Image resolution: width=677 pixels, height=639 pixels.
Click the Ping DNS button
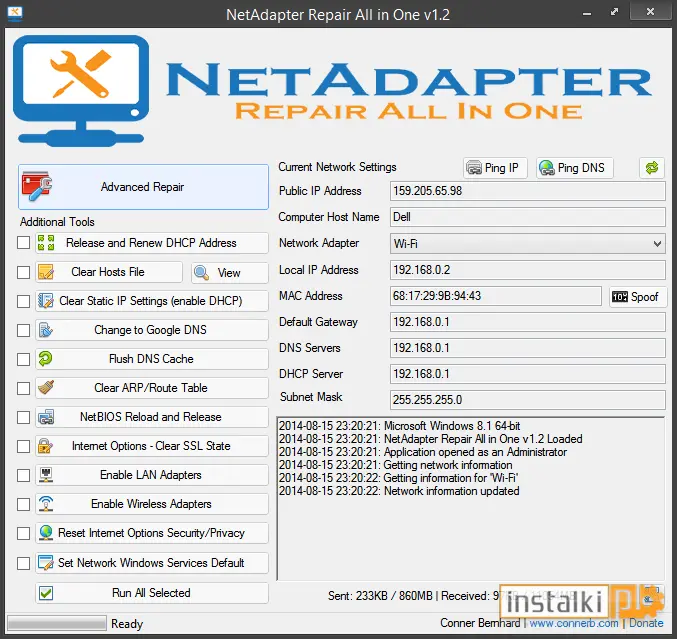pos(575,168)
